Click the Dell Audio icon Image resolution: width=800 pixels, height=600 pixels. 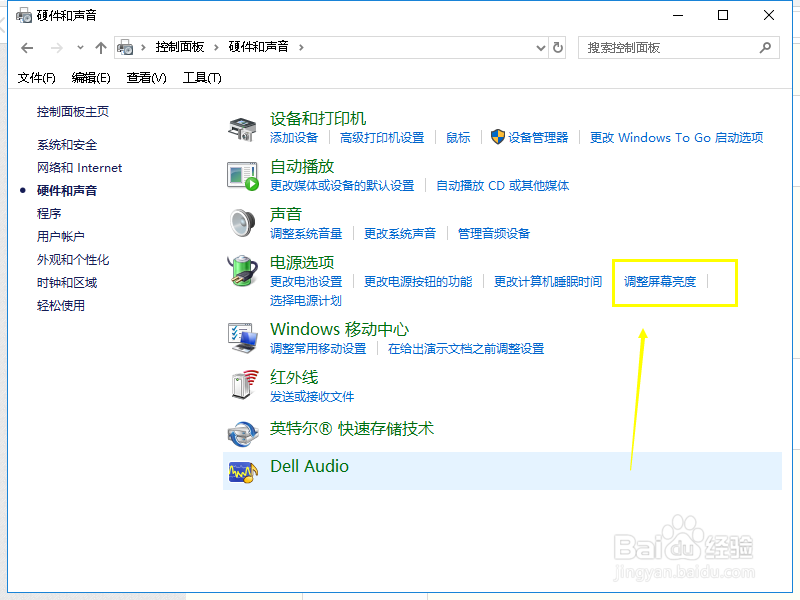coord(241,466)
